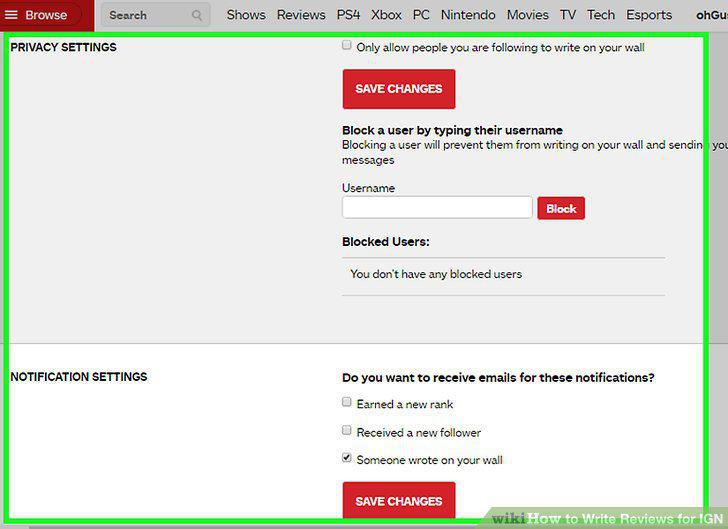
Task: Click the Block button
Action: 561,208
